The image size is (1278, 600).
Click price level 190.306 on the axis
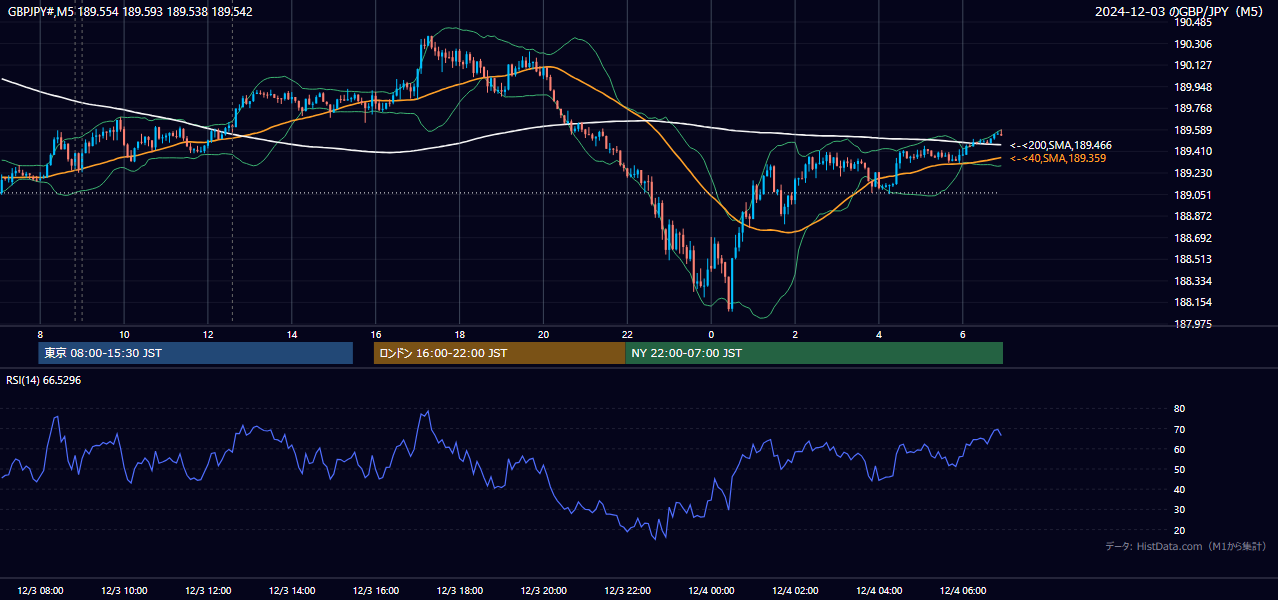pyautogui.click(x=1193, y=44)
